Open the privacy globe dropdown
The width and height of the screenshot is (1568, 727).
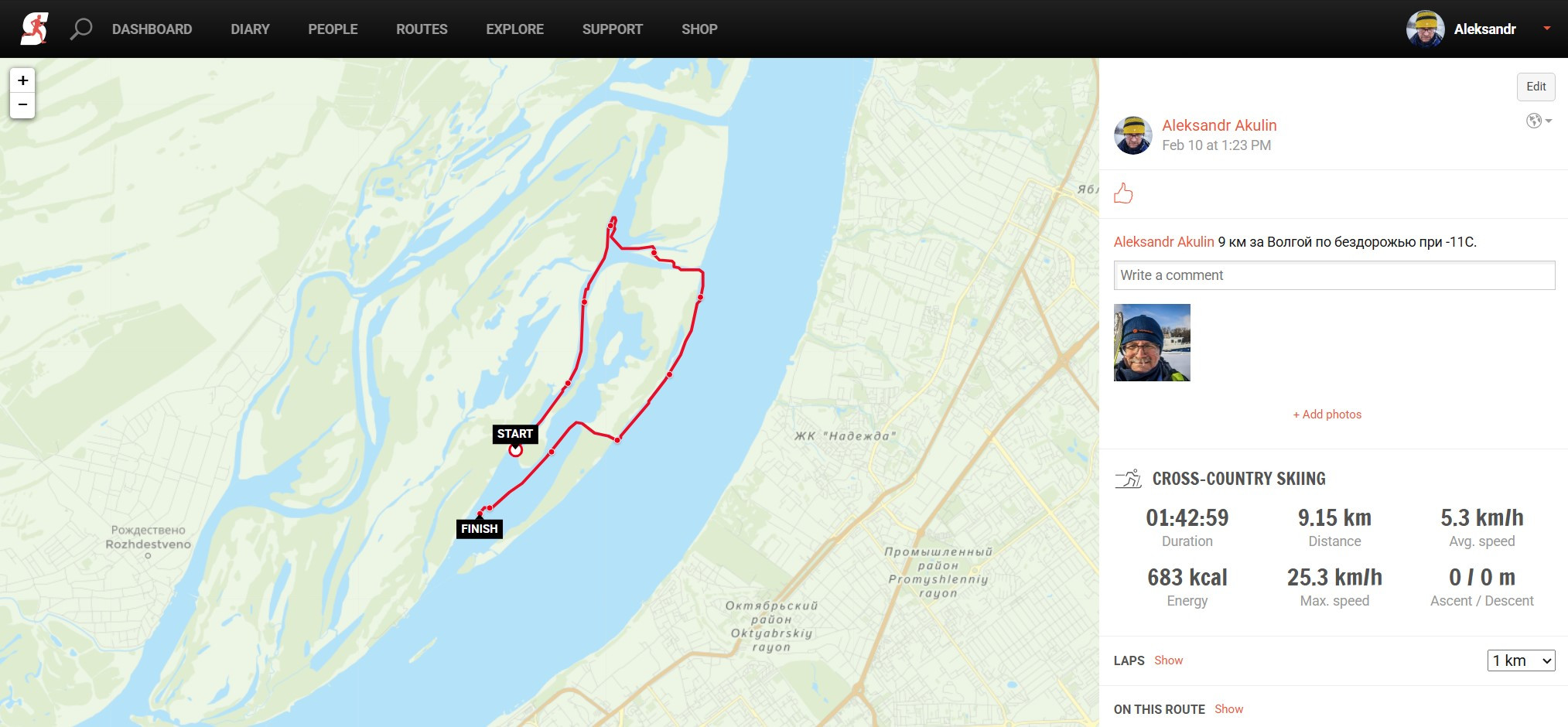1539,121
